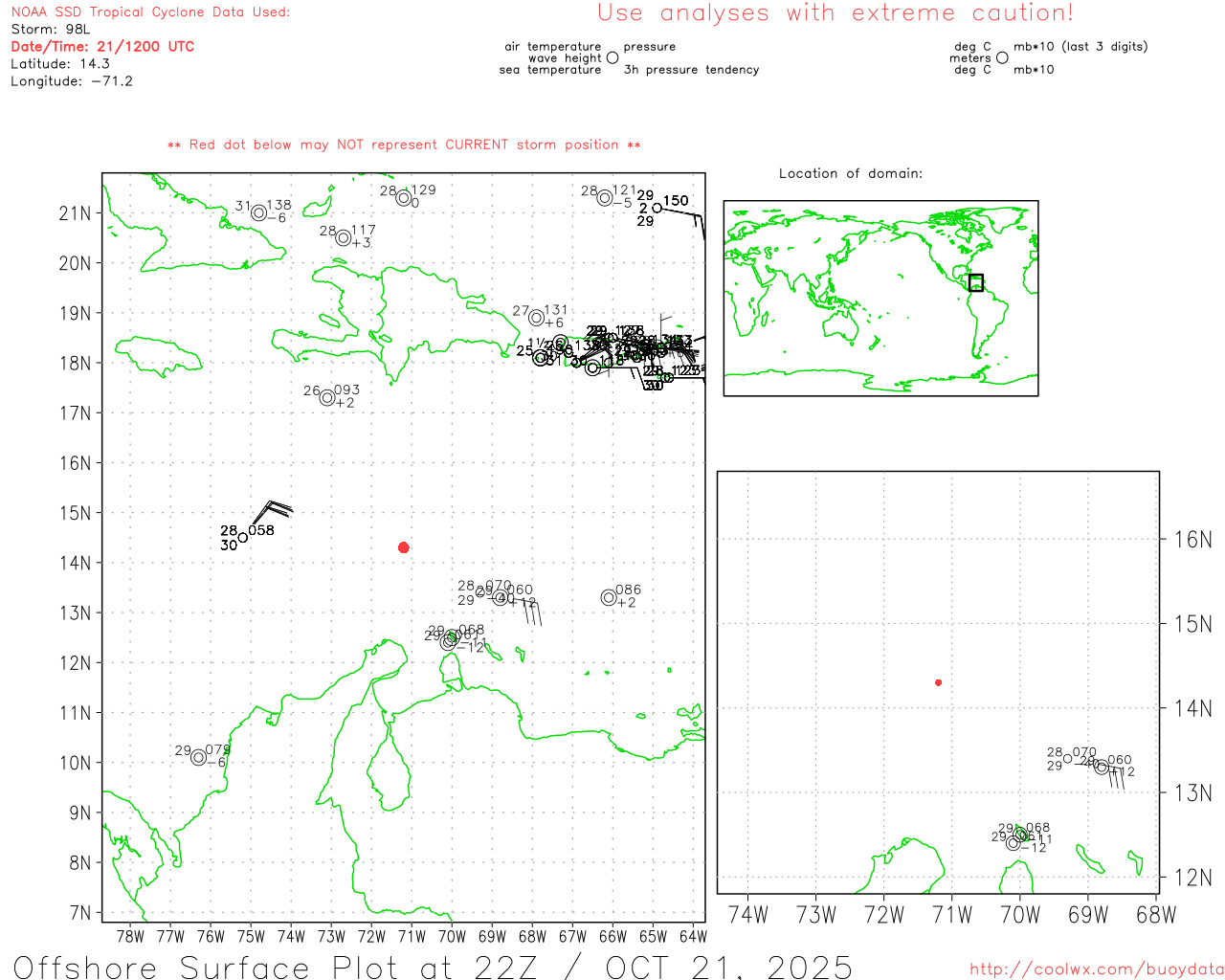Click the '3h pressure tendency' legend label

[691, 70]
